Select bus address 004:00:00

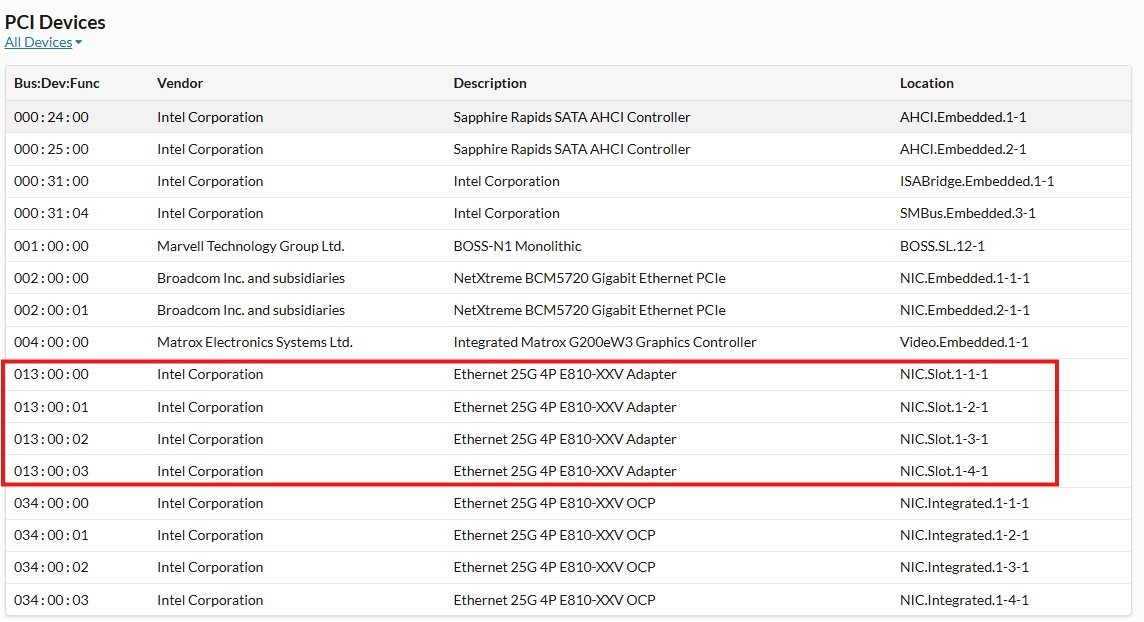pyautogui.click(x=51, y=343)
